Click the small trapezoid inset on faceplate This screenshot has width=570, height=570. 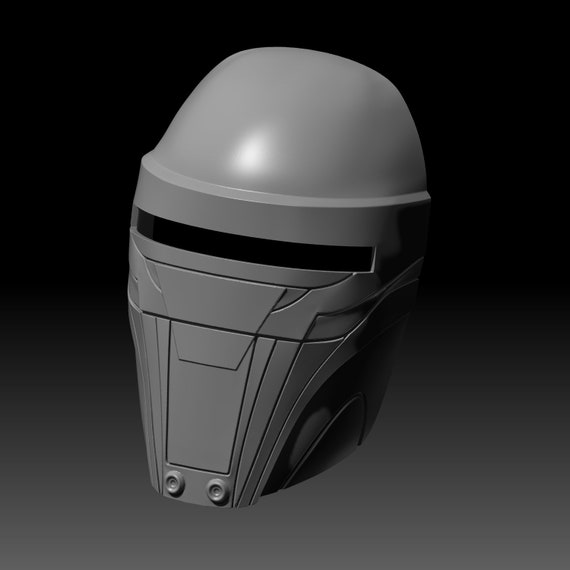tap(212, 345)
